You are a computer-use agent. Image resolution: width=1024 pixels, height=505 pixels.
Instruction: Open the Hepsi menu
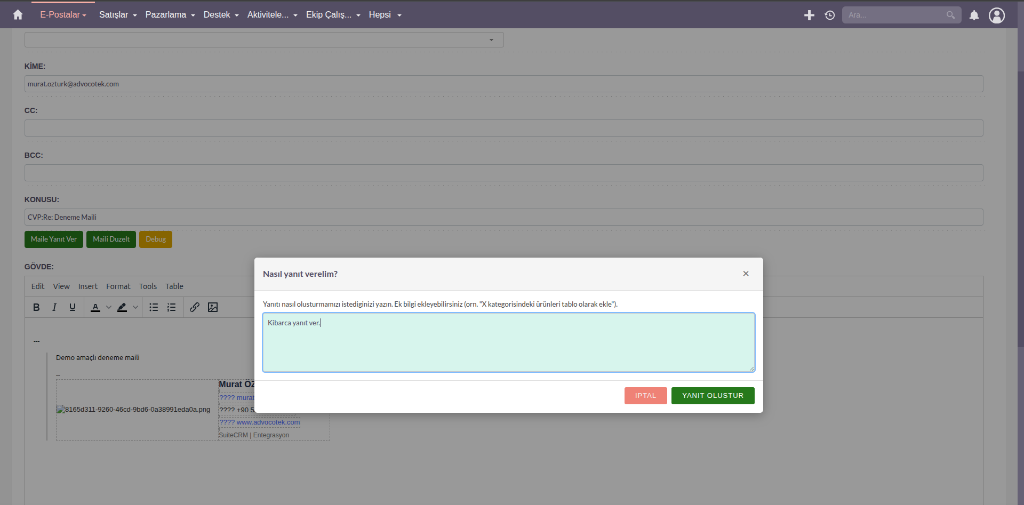click(385, 14)
